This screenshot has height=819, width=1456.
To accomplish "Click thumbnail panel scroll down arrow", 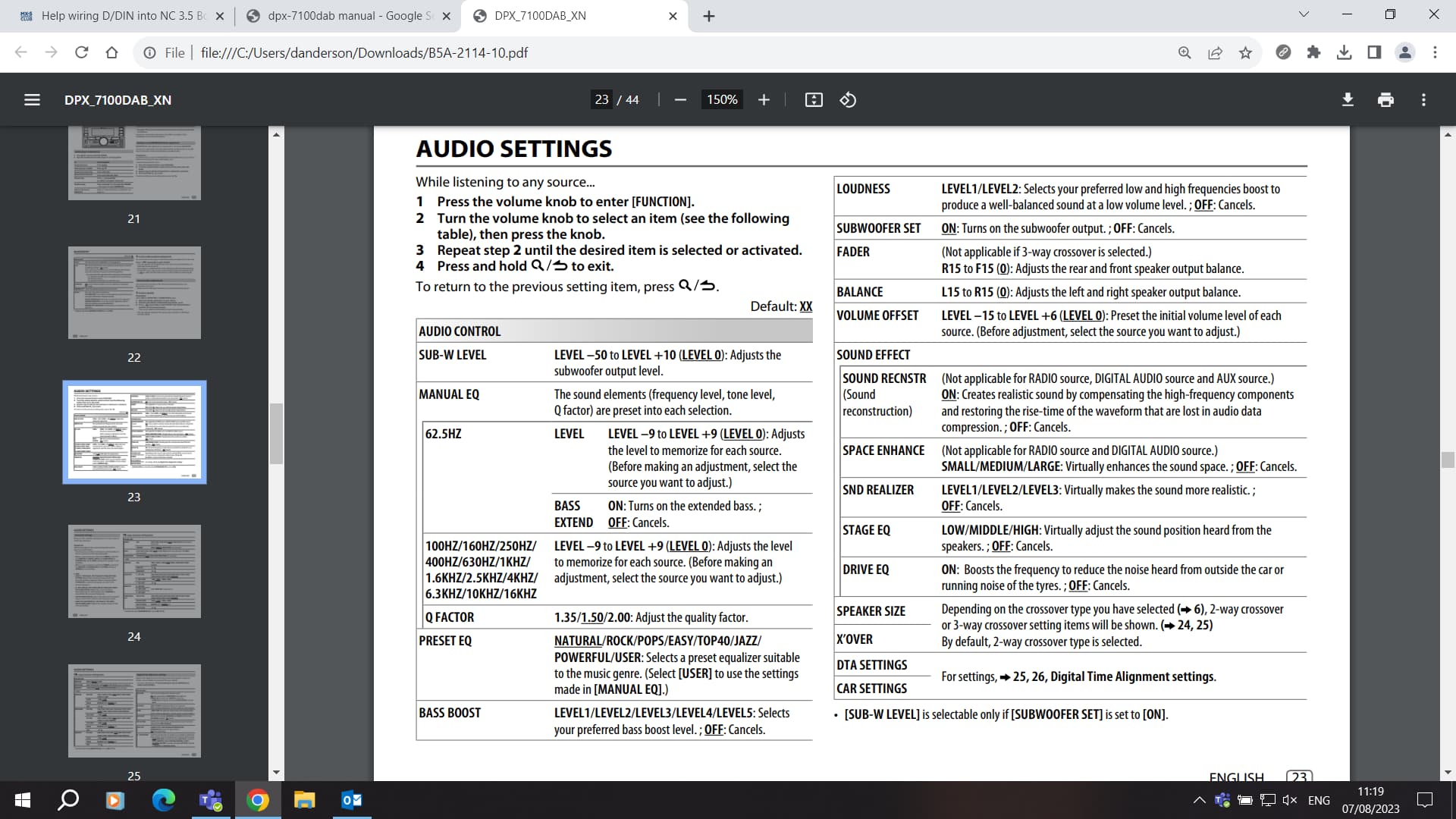I will (x=276, y=773).
